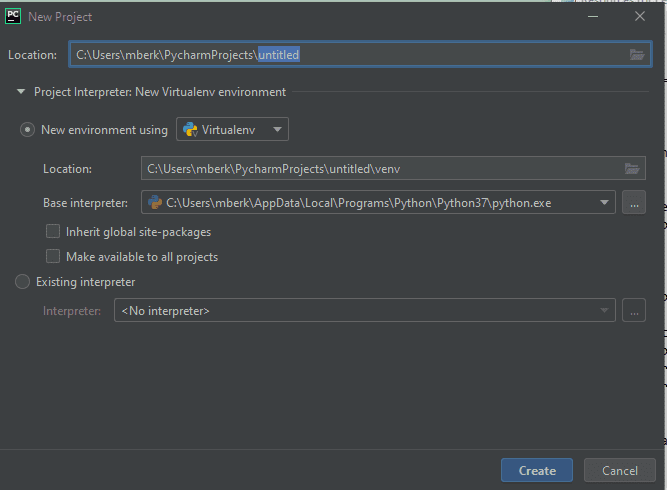Click ellipsis button next to Base interpreter
This screenshot has height=490, width=667.
633,203
